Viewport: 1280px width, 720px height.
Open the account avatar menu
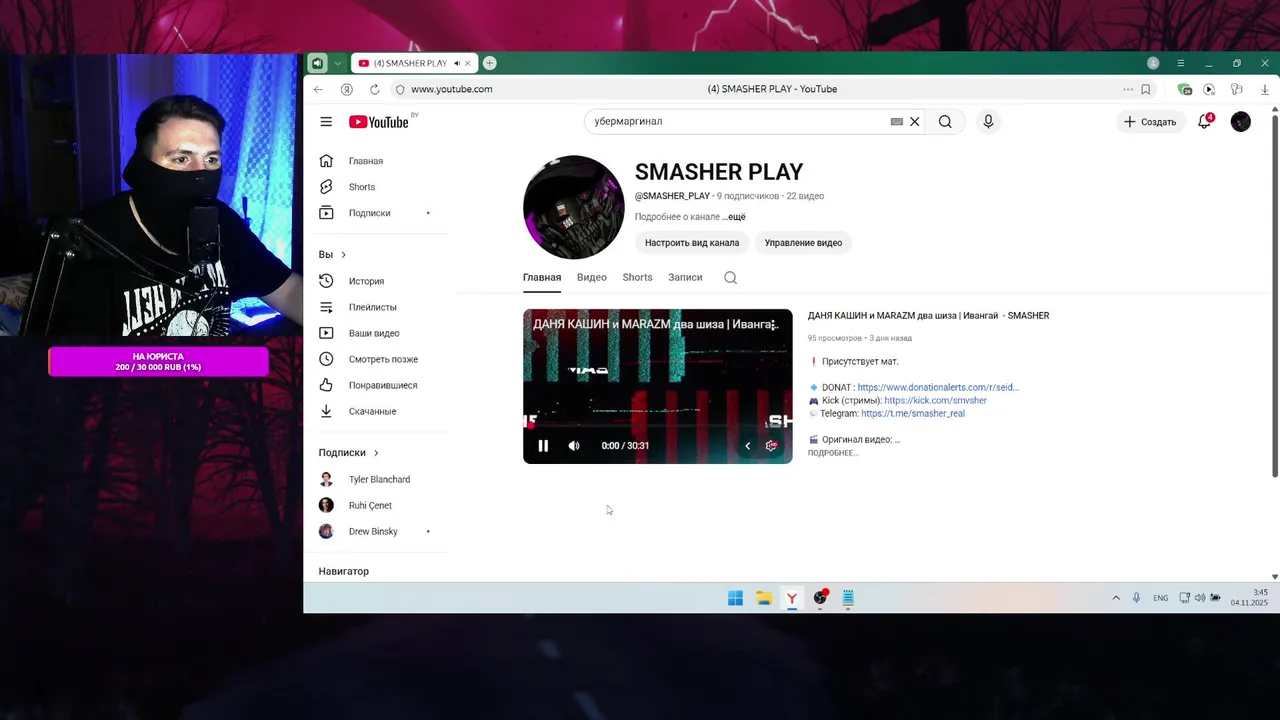point(1241,122)
